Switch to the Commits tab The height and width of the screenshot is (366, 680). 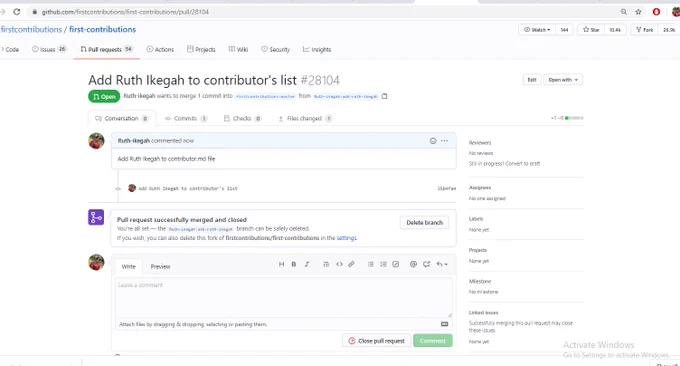click(186, 118)
